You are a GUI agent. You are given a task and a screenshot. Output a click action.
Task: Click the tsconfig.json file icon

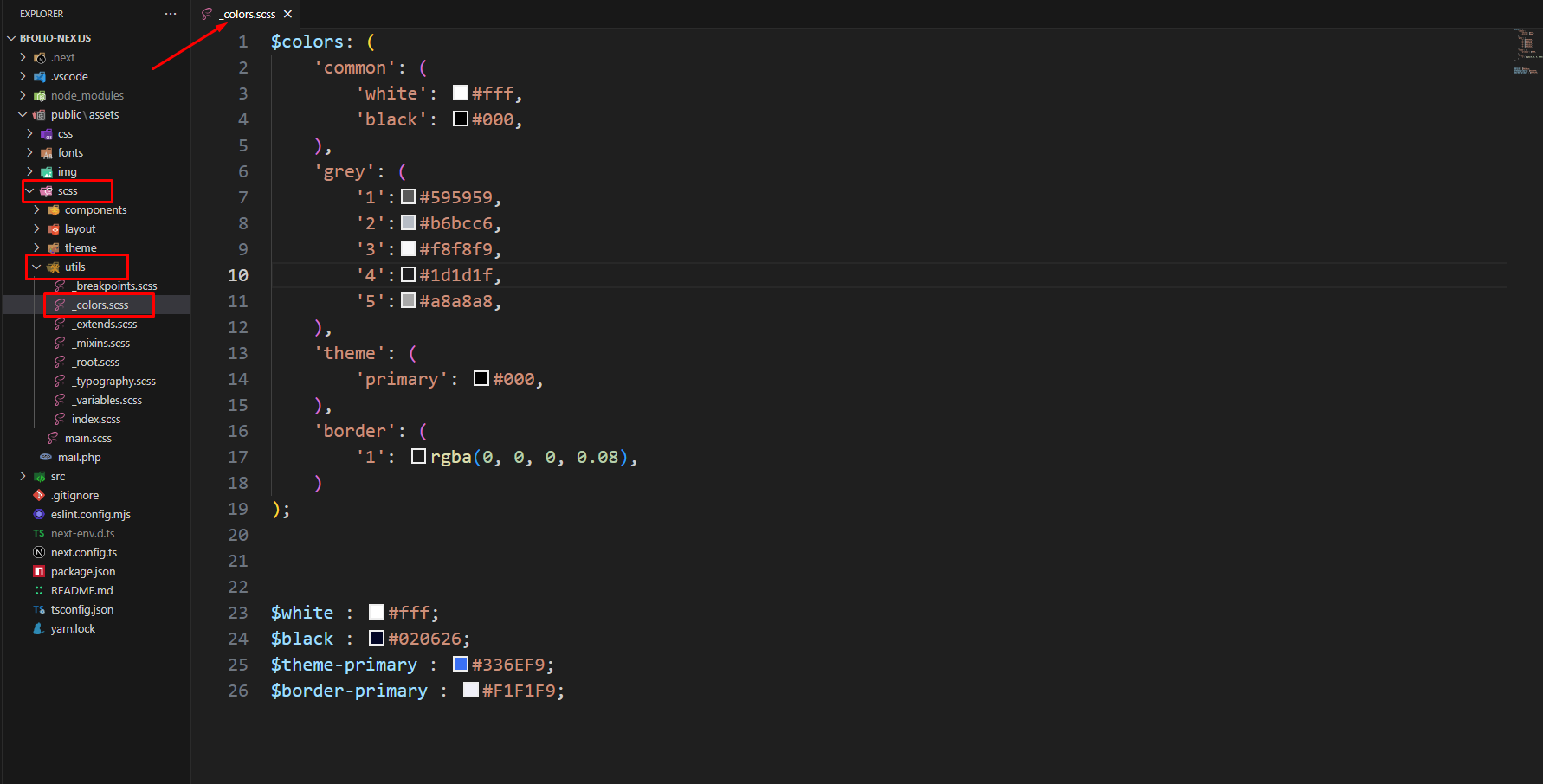(x=39, y=609)
